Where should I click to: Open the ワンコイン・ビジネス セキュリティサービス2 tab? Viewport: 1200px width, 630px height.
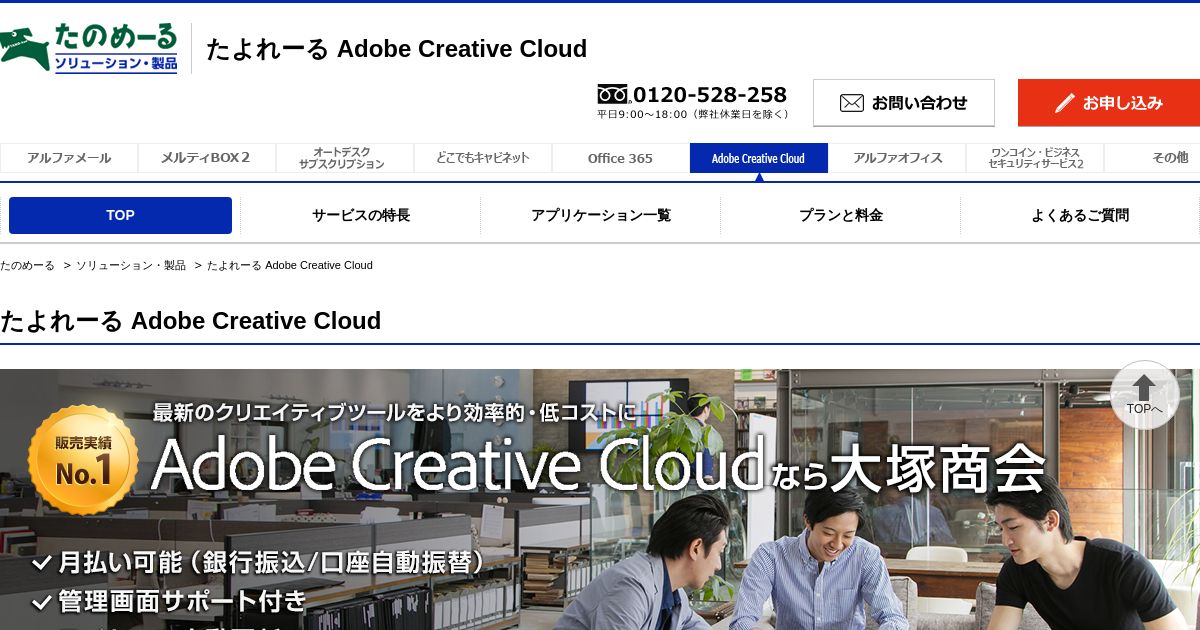(1035, 158)
